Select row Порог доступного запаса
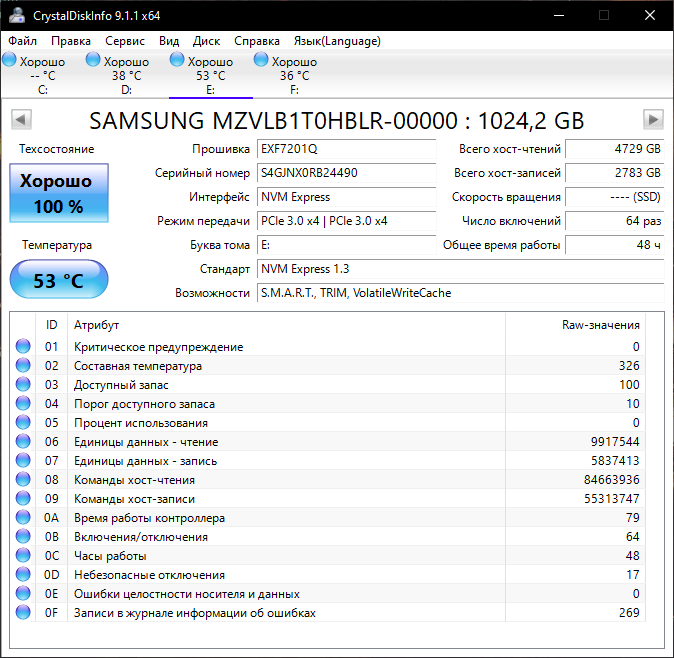Viewport: 674px width, 658px height. pos(328,403)
